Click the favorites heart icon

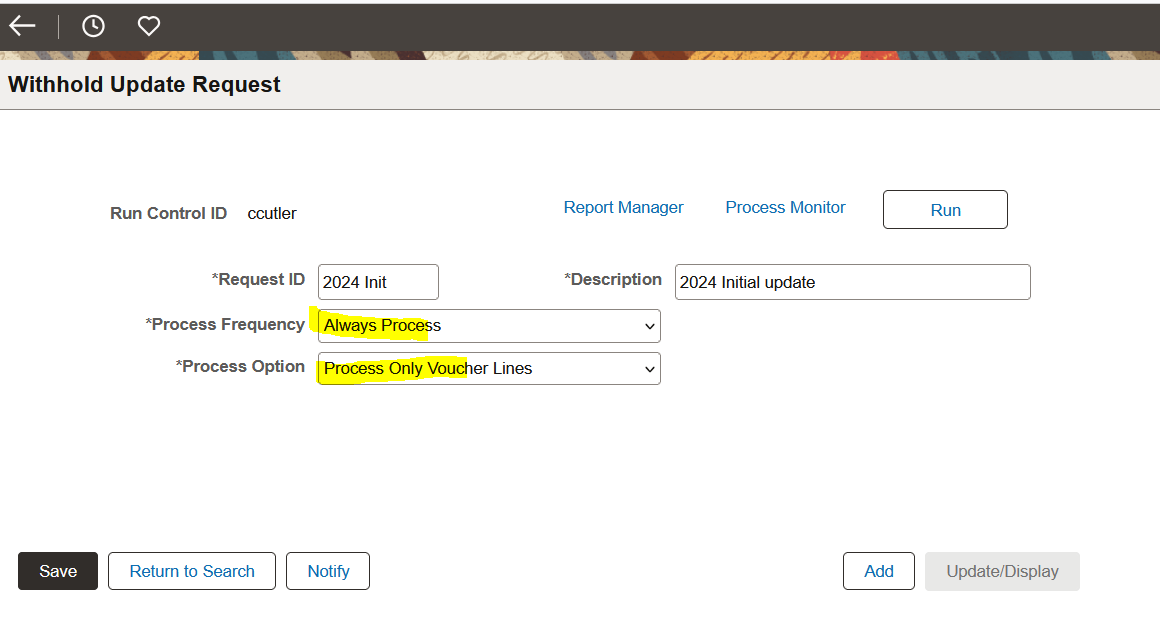point(149,26)
